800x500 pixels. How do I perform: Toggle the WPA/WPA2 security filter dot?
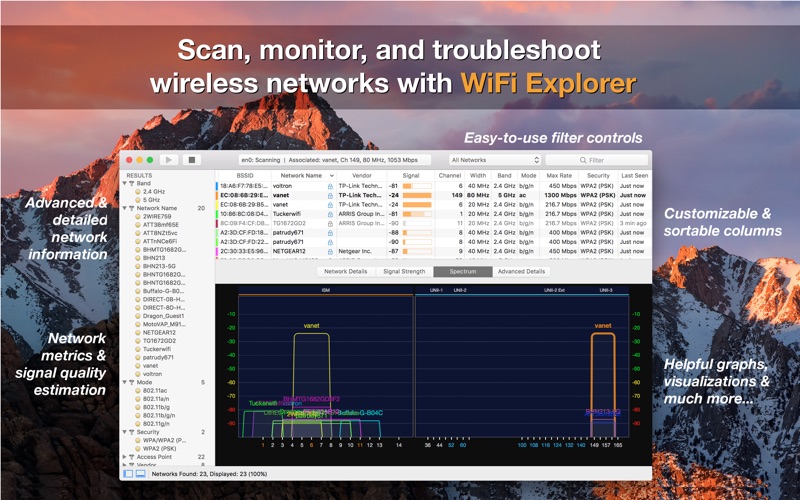tap(138, 440)
